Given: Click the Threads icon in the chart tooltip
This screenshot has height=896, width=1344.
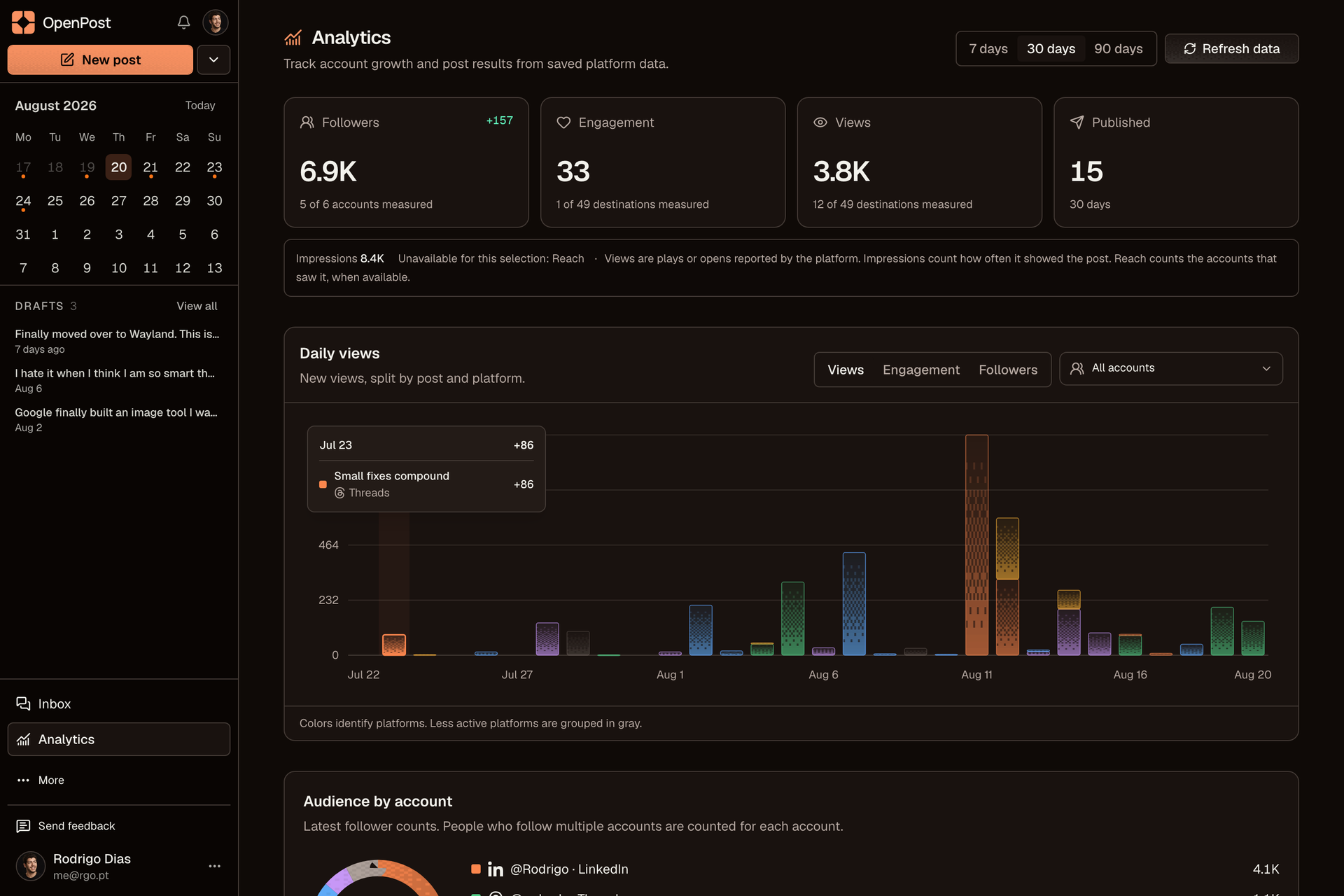Looking at the screenshot, I should [x=339, y=493].
